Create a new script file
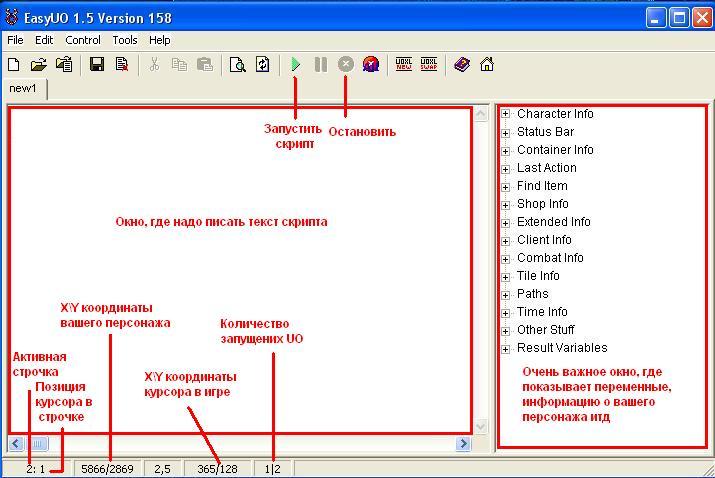The height and width of the screenshot is (478, 715). (x=14, y=65)
